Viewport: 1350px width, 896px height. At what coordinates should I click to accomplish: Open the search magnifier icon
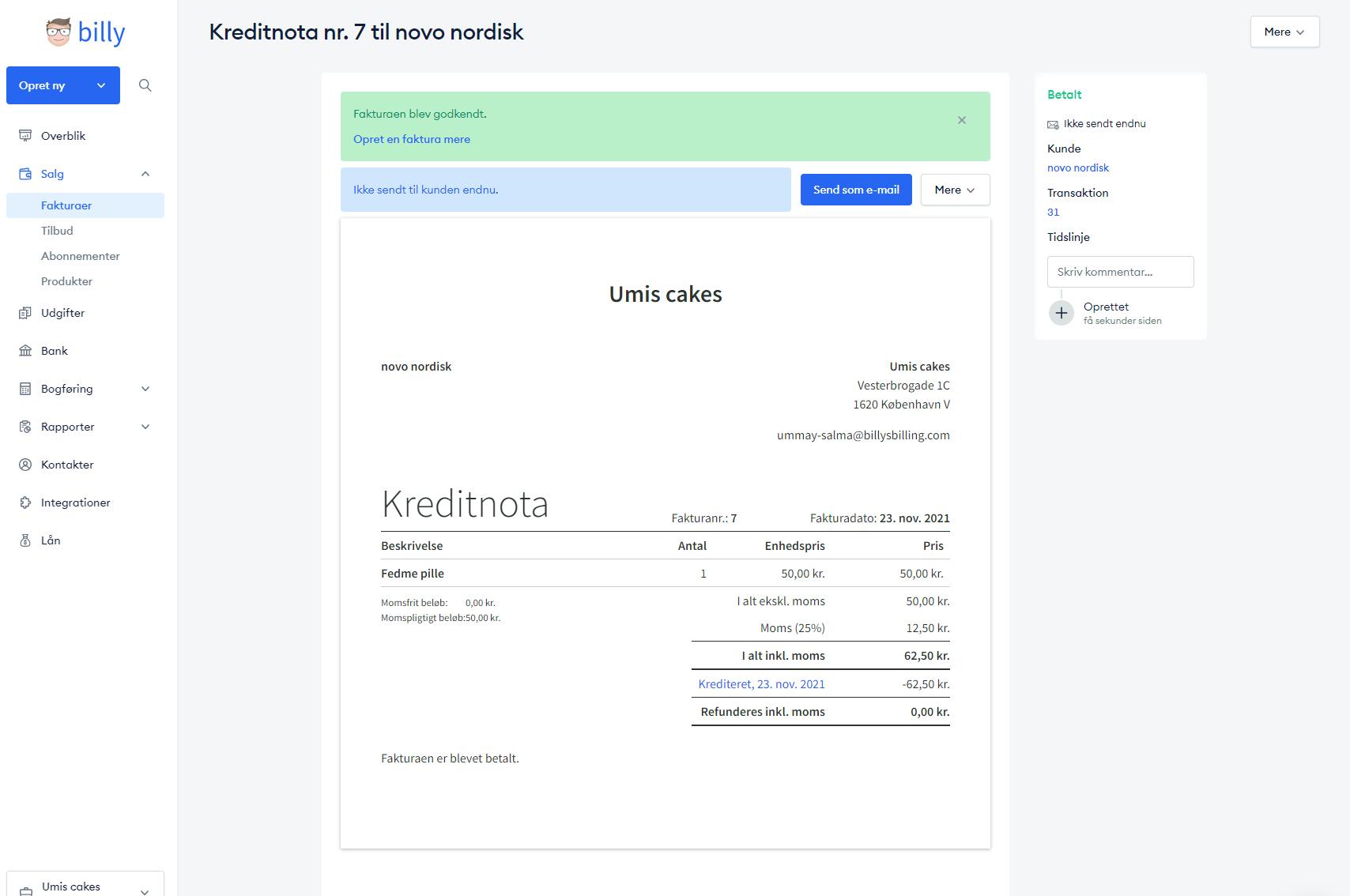[x=145, y=85]
